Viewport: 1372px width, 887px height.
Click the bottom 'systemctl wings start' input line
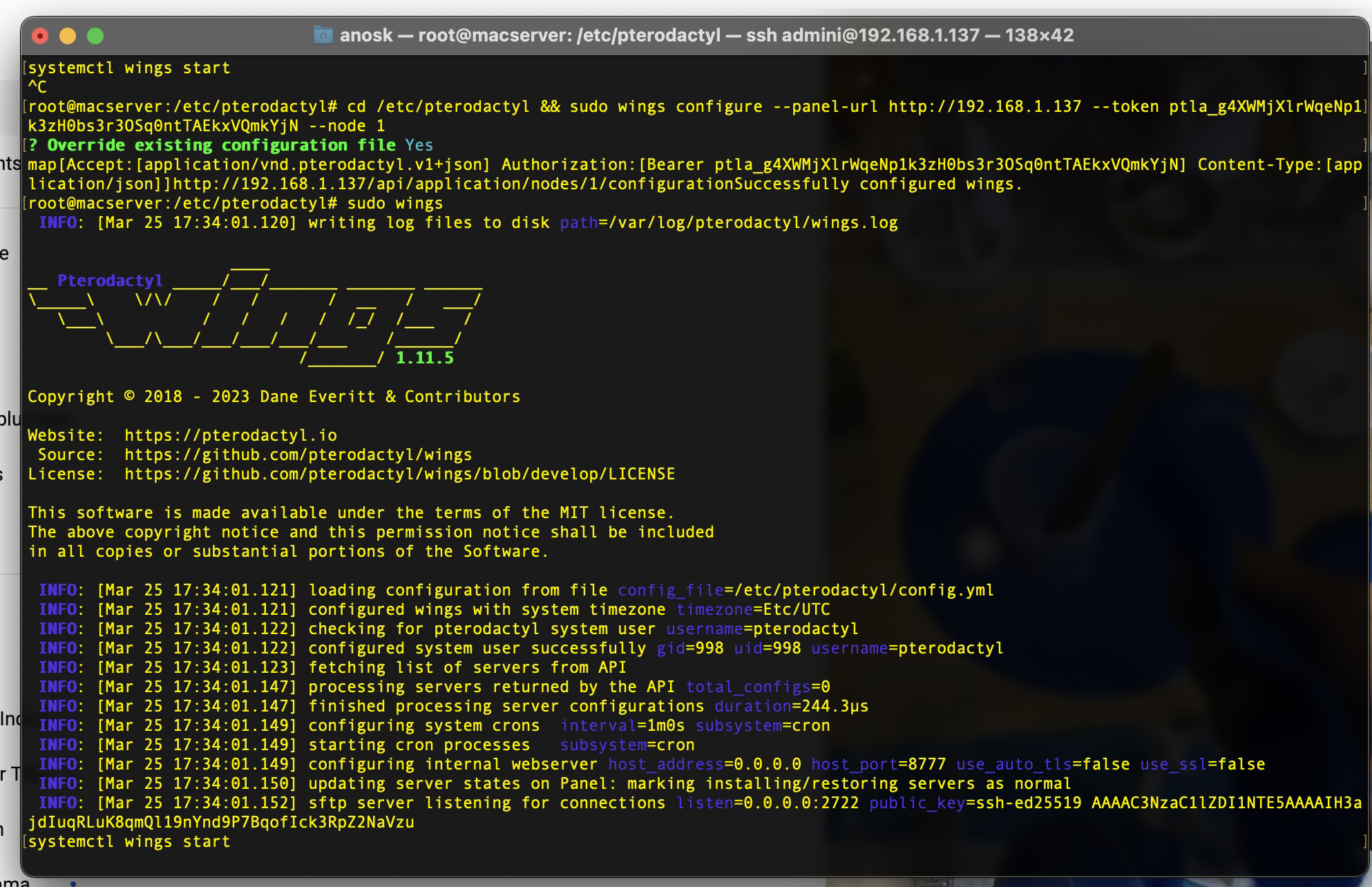click(129, 841)
